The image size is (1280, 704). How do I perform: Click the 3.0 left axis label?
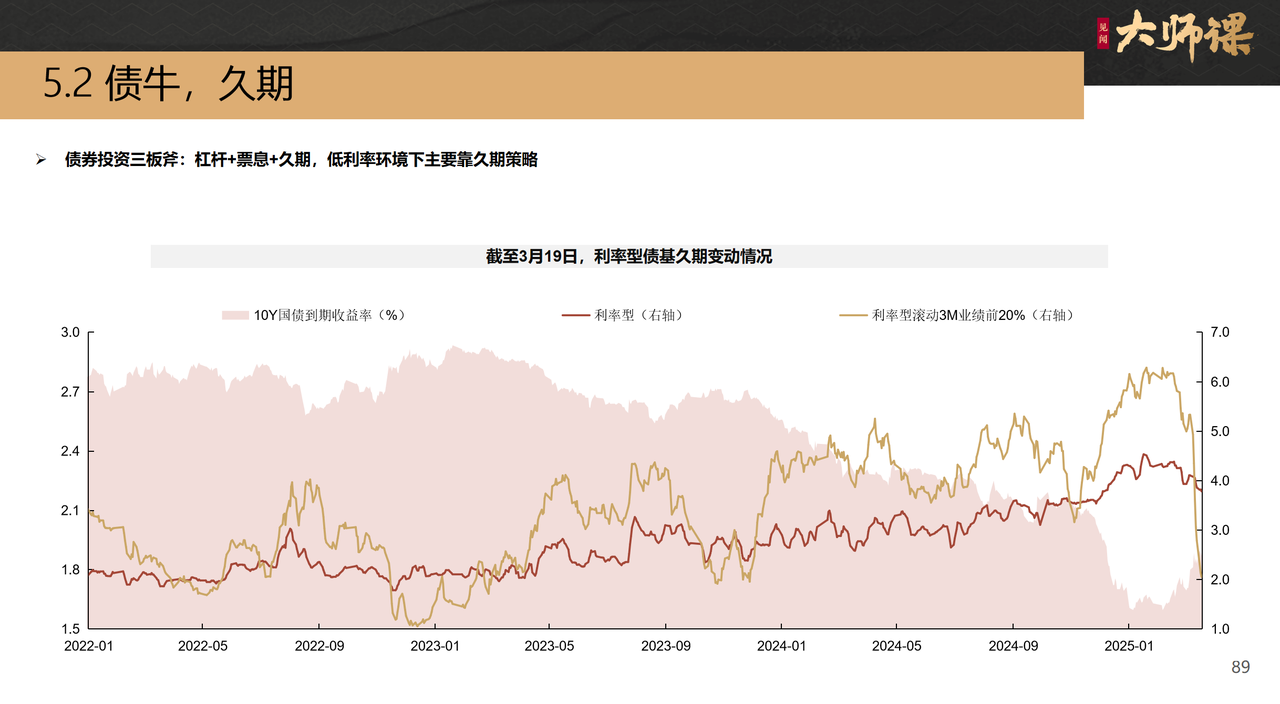tap(72, 332)
